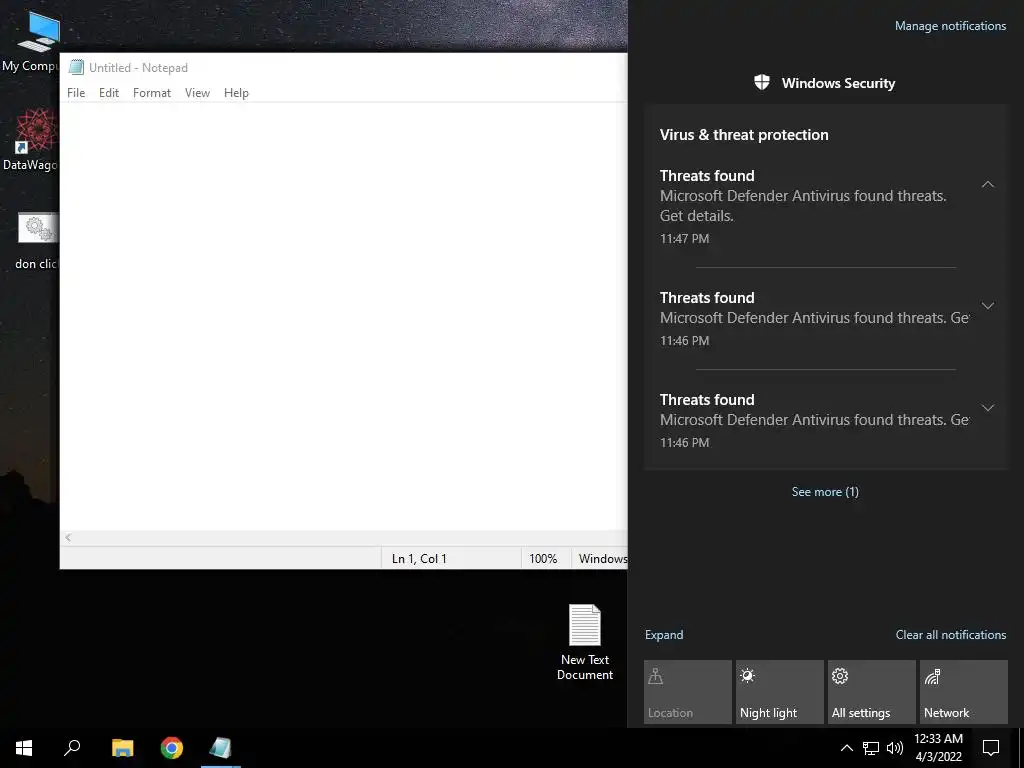1024x768 pixels.
Task: Open the Windows Start menu
Action: (x=24, y=748)
